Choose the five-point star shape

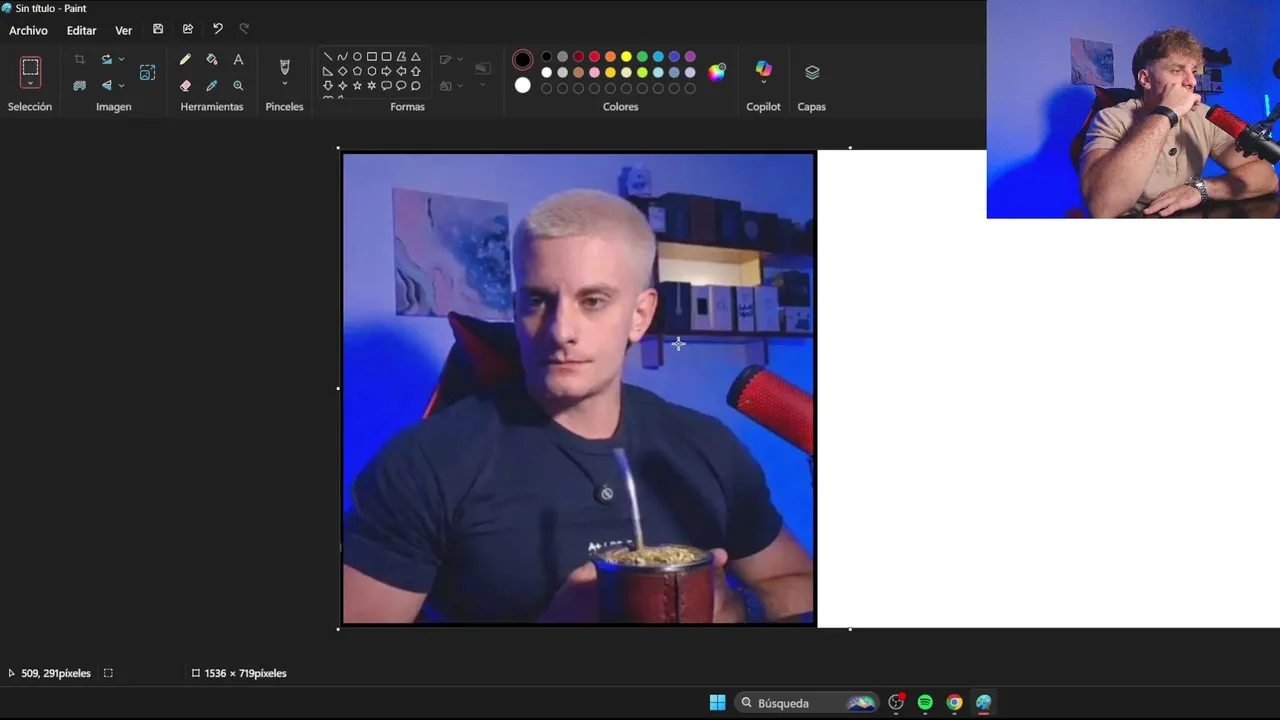[x=357, y=86]
